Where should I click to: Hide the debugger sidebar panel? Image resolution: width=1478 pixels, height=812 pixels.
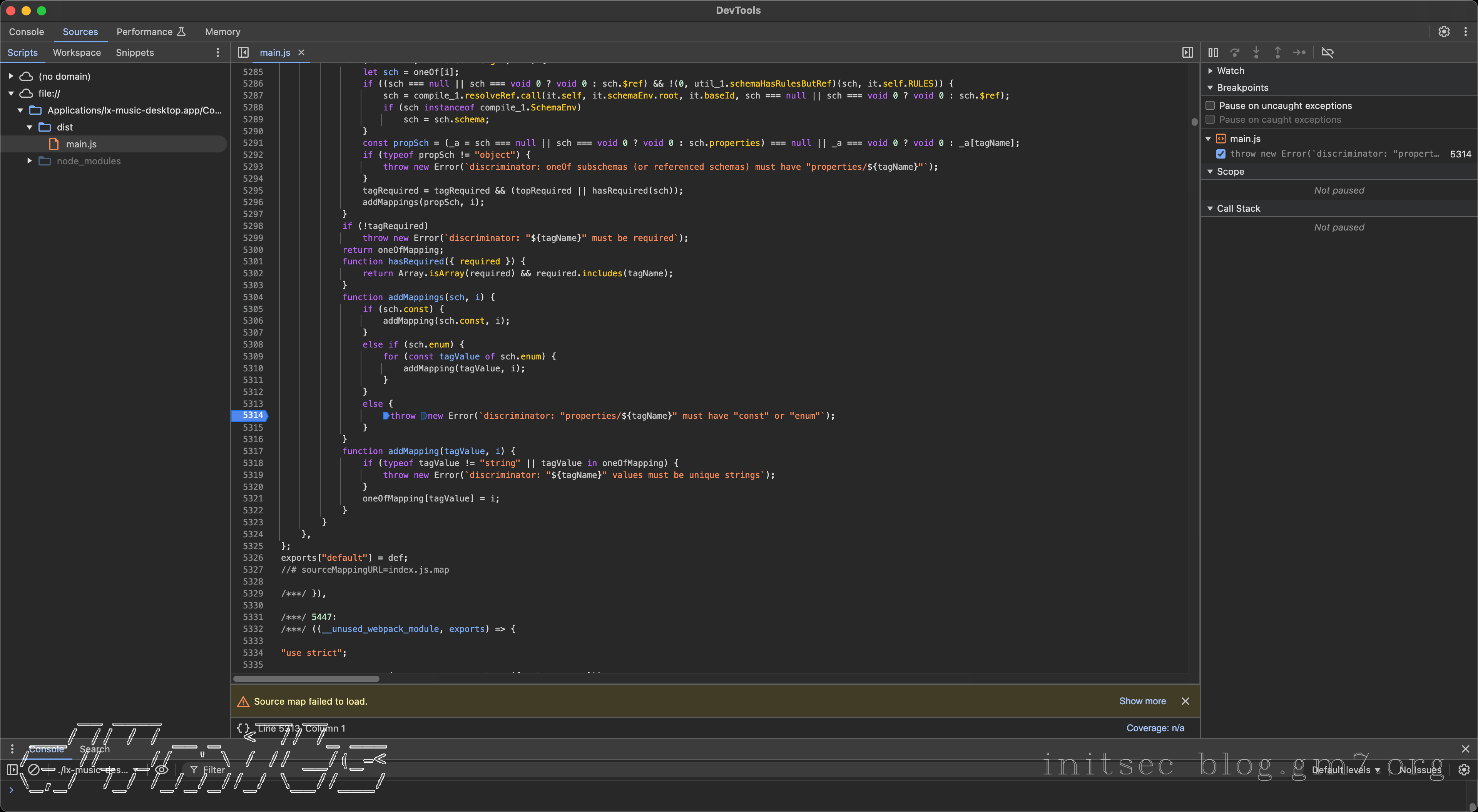coord(1188,52)
